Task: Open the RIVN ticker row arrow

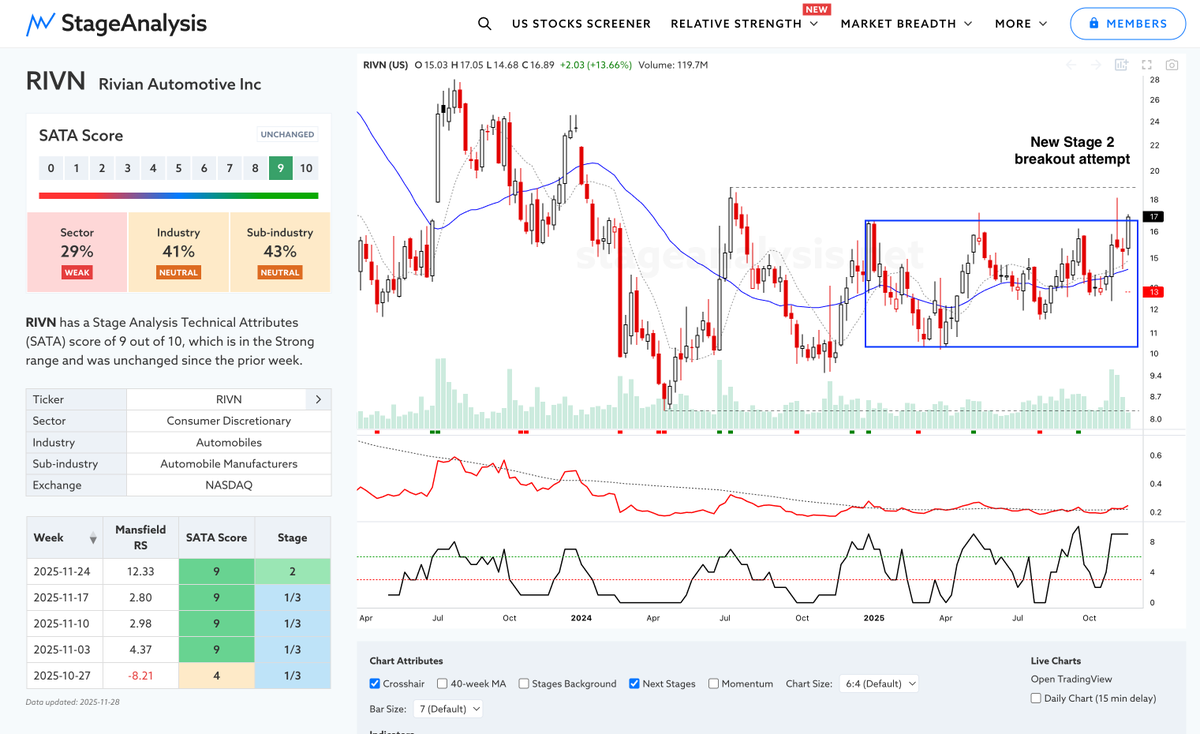Action: click(318, 399)
